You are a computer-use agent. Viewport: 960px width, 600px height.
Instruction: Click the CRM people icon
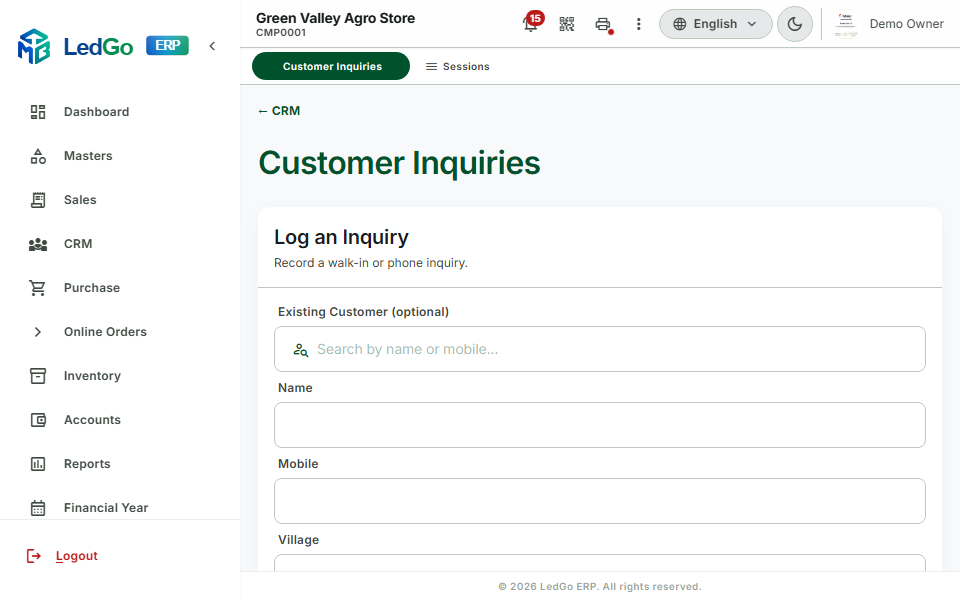click(38, 244)
